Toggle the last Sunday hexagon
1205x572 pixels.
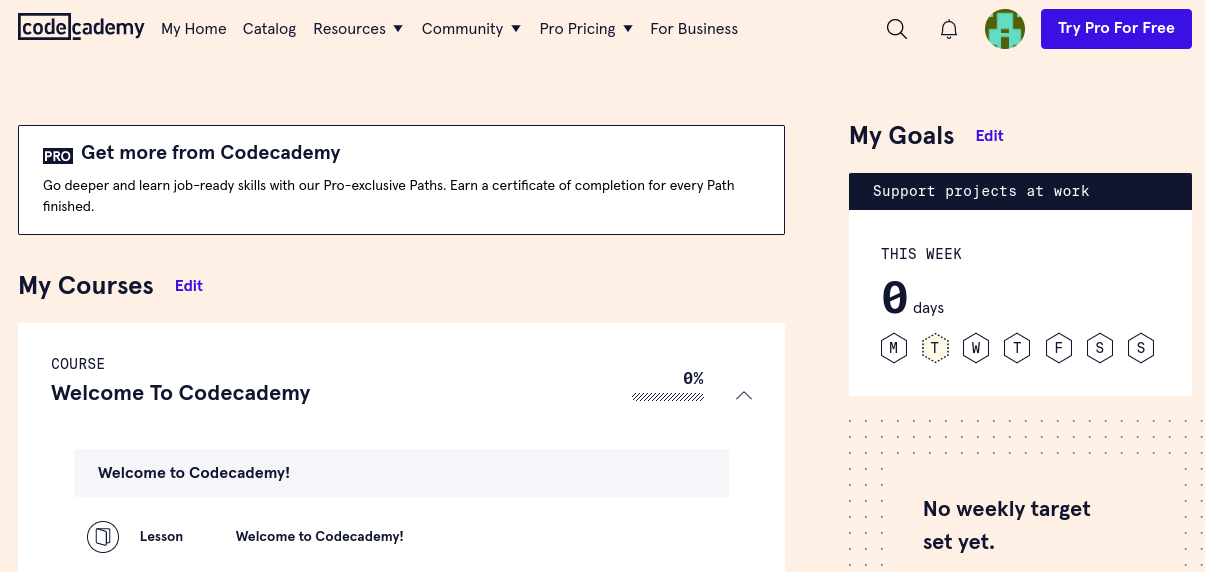[x=1140, y=348]
